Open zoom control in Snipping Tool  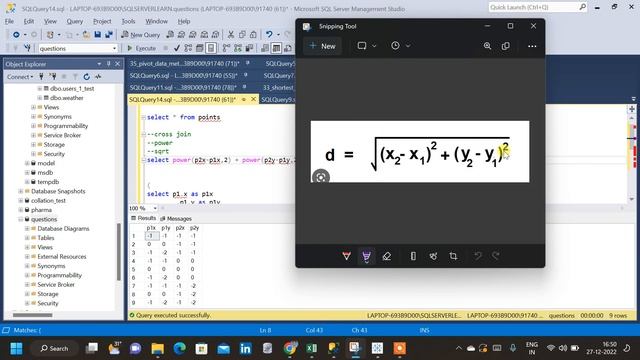coord(487,46)
